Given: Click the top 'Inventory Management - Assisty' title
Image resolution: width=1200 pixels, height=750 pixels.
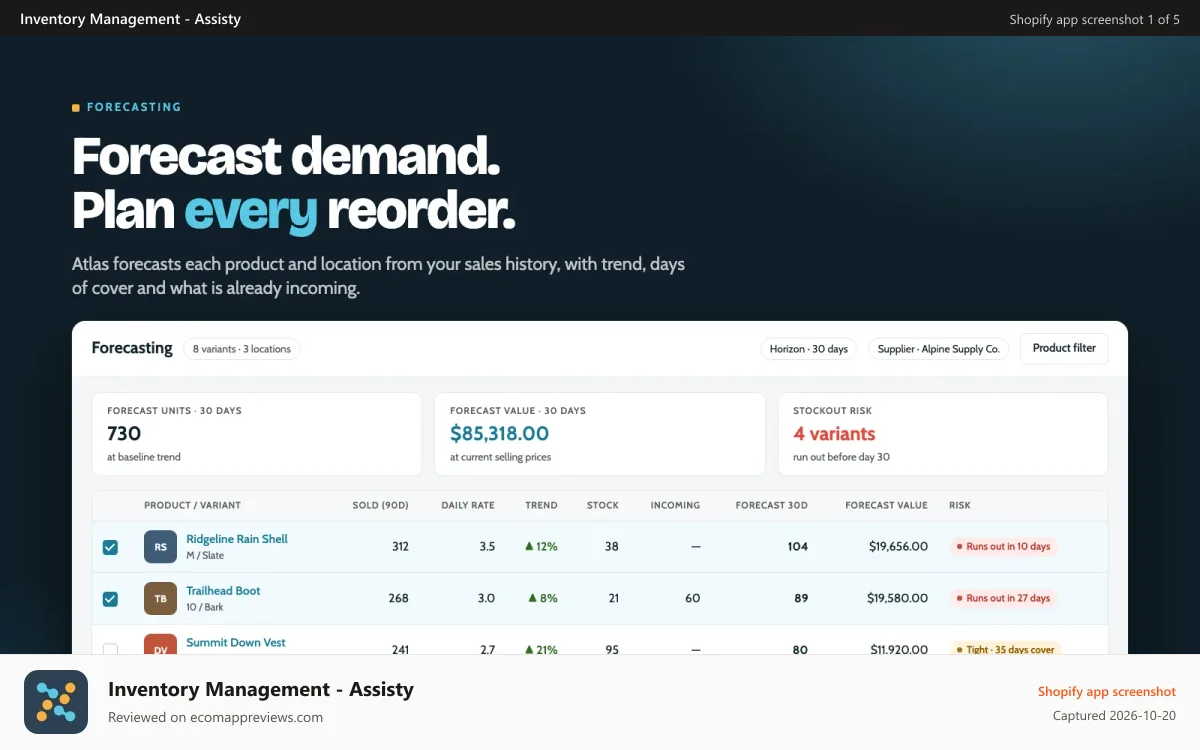Looking at the screenshot, I should (130, 19).
